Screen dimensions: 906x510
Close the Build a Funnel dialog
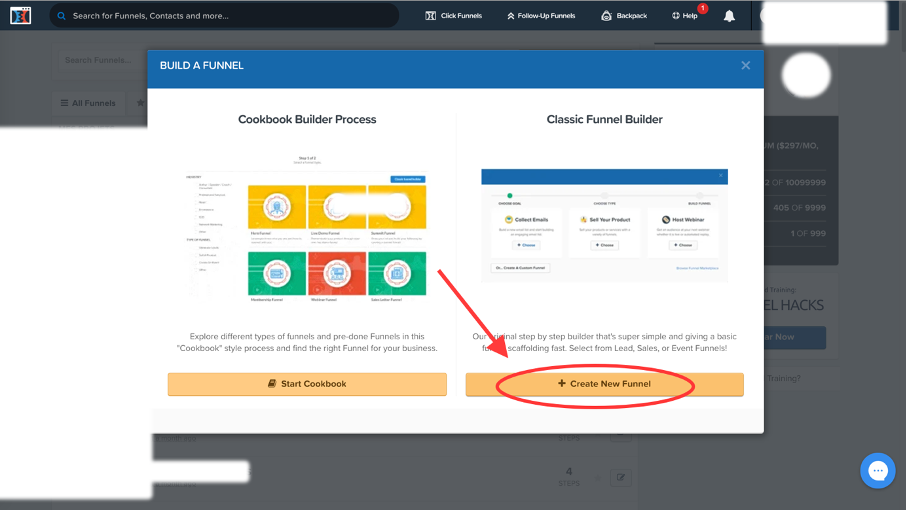tap(745, 65)
